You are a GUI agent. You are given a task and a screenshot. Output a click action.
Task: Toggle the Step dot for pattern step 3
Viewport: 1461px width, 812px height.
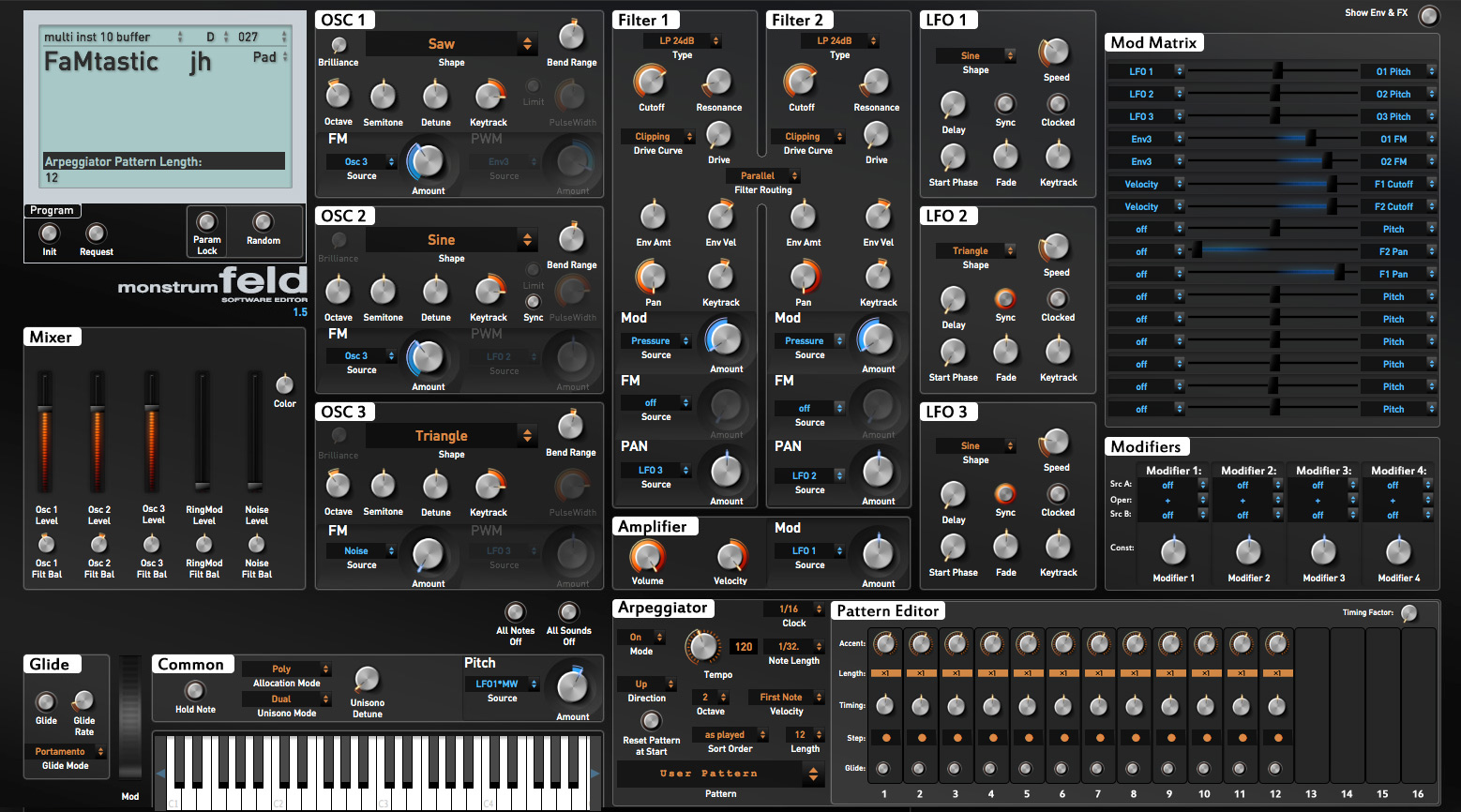(x=957, y=738)
